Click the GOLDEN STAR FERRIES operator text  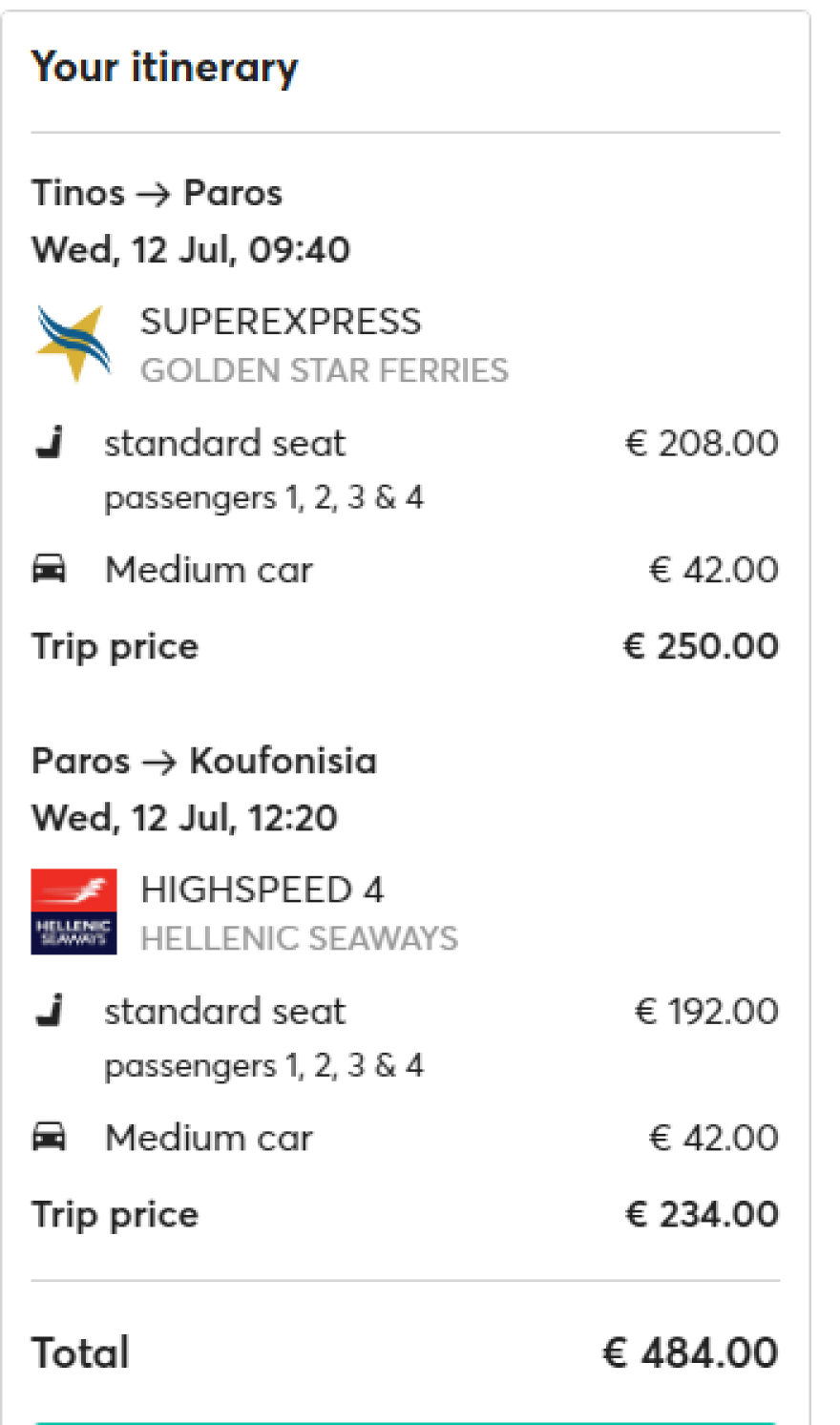pyautogui.click(x=324, y=370)
